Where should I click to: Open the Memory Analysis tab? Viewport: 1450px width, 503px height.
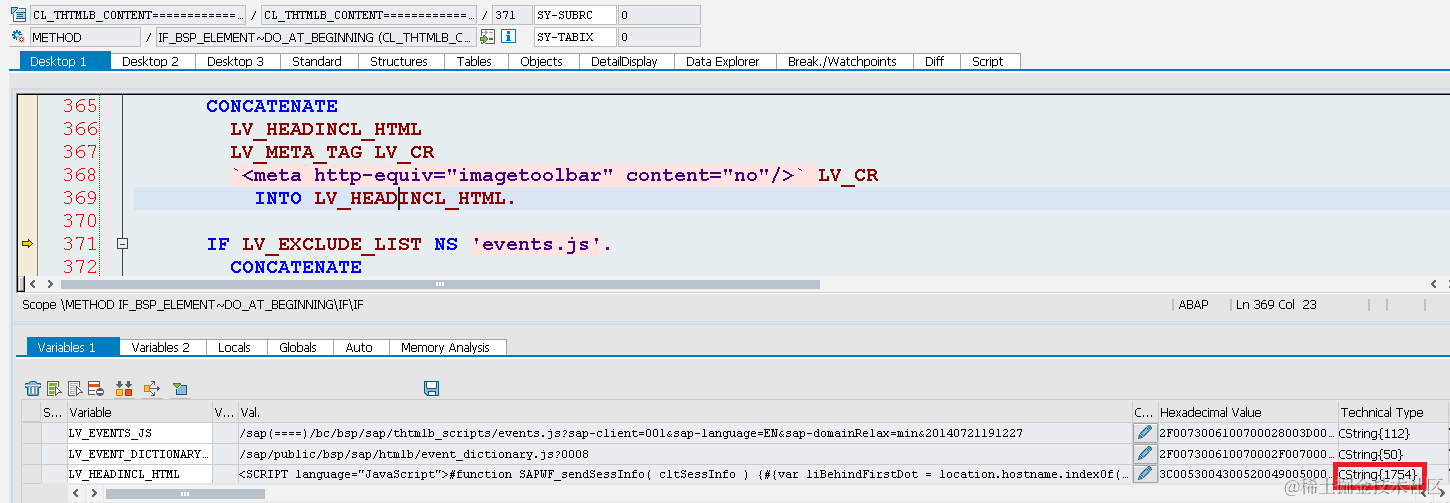(x=446, y=347)
